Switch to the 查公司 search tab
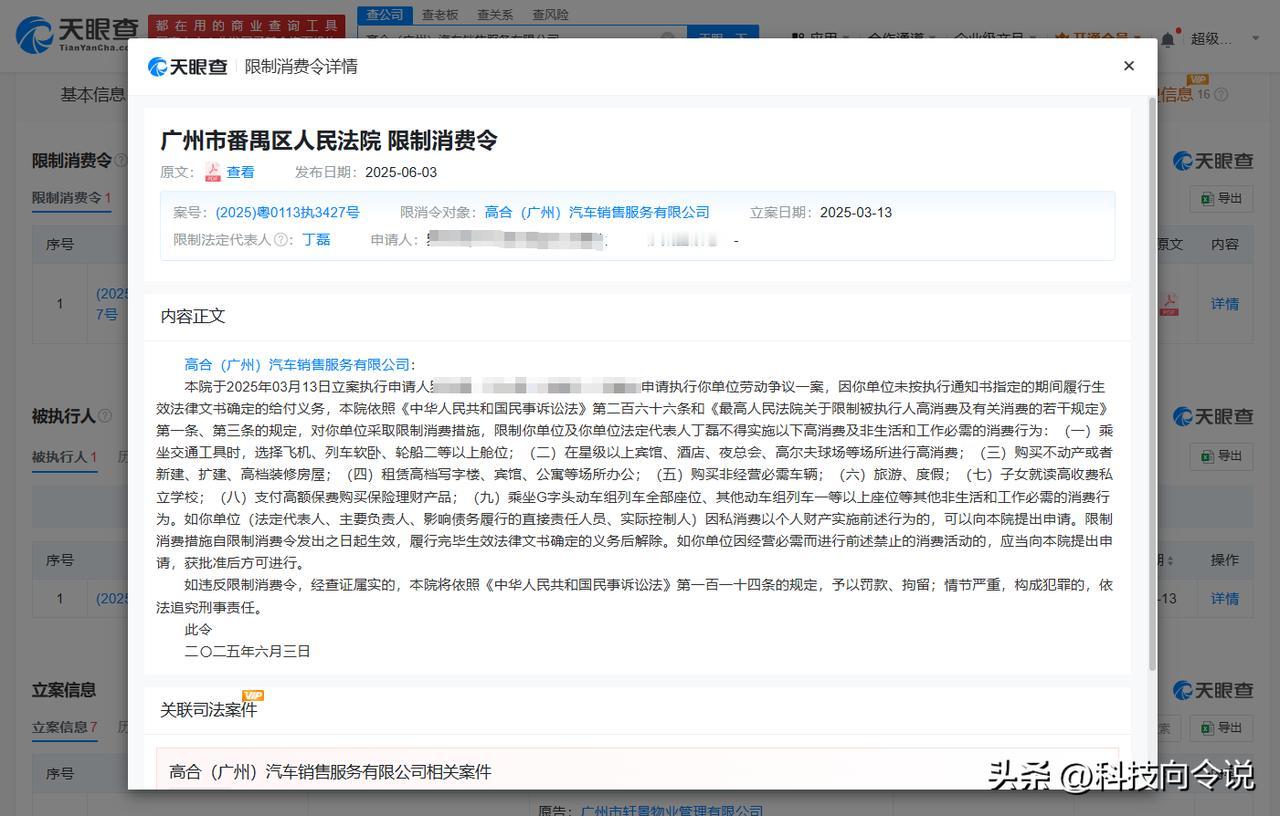 click(384, 15)
